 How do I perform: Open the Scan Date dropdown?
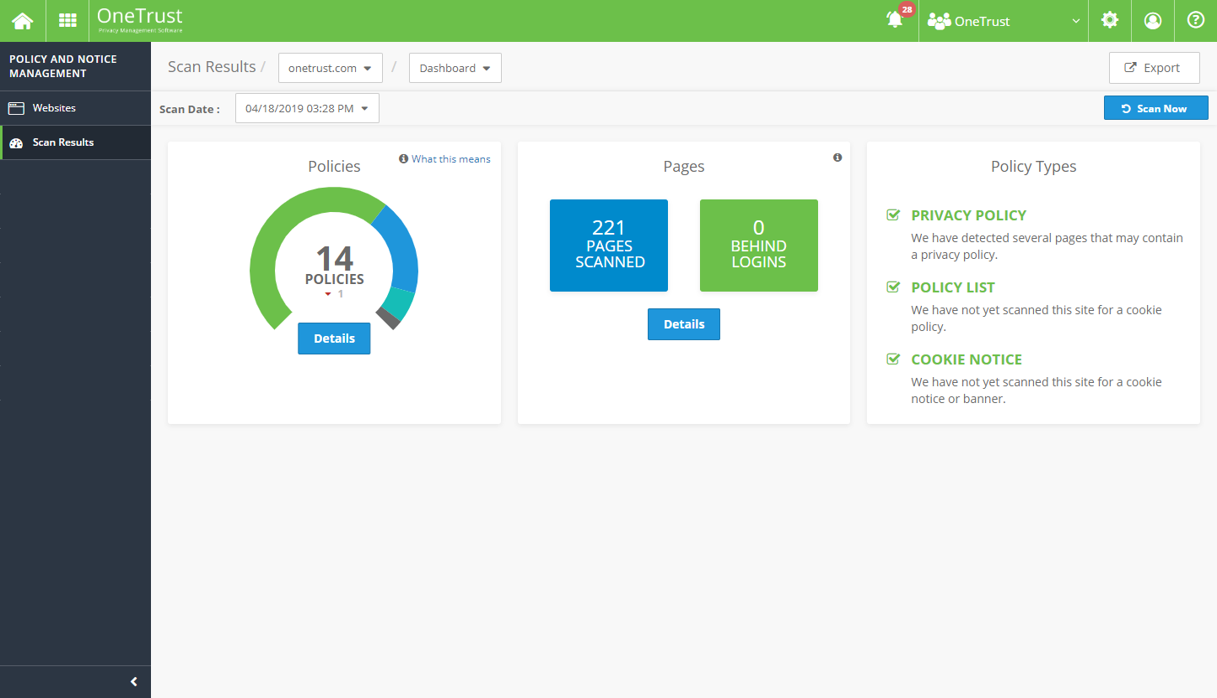(307, 108)
